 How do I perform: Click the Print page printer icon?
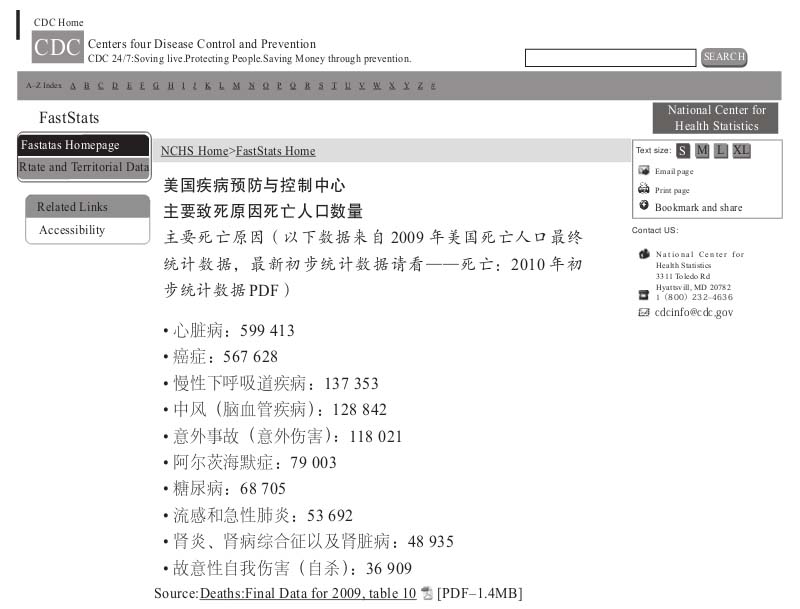click(x=644, y=189)
